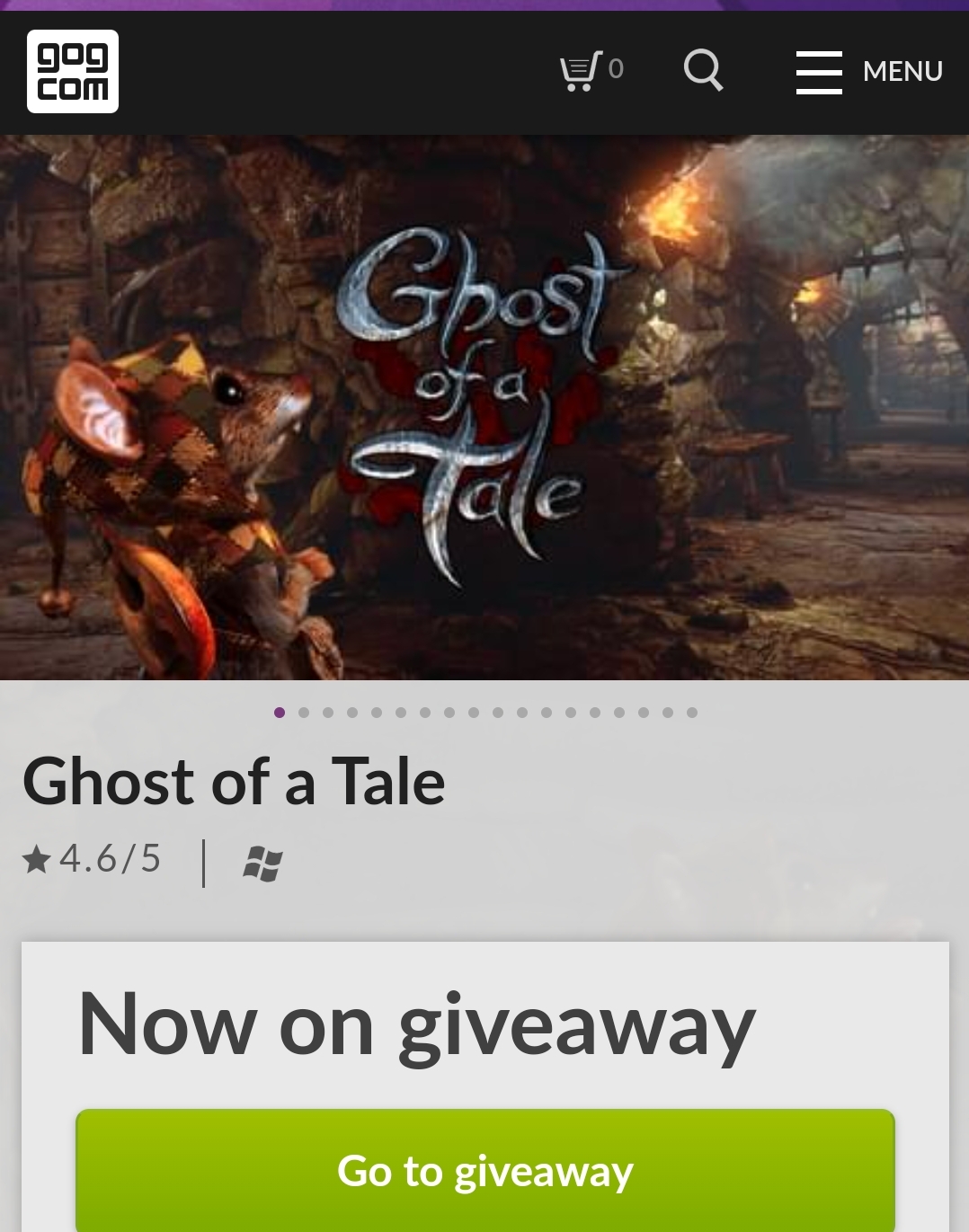
Task: Select the third carousel dot
Action: pos(328,713)
